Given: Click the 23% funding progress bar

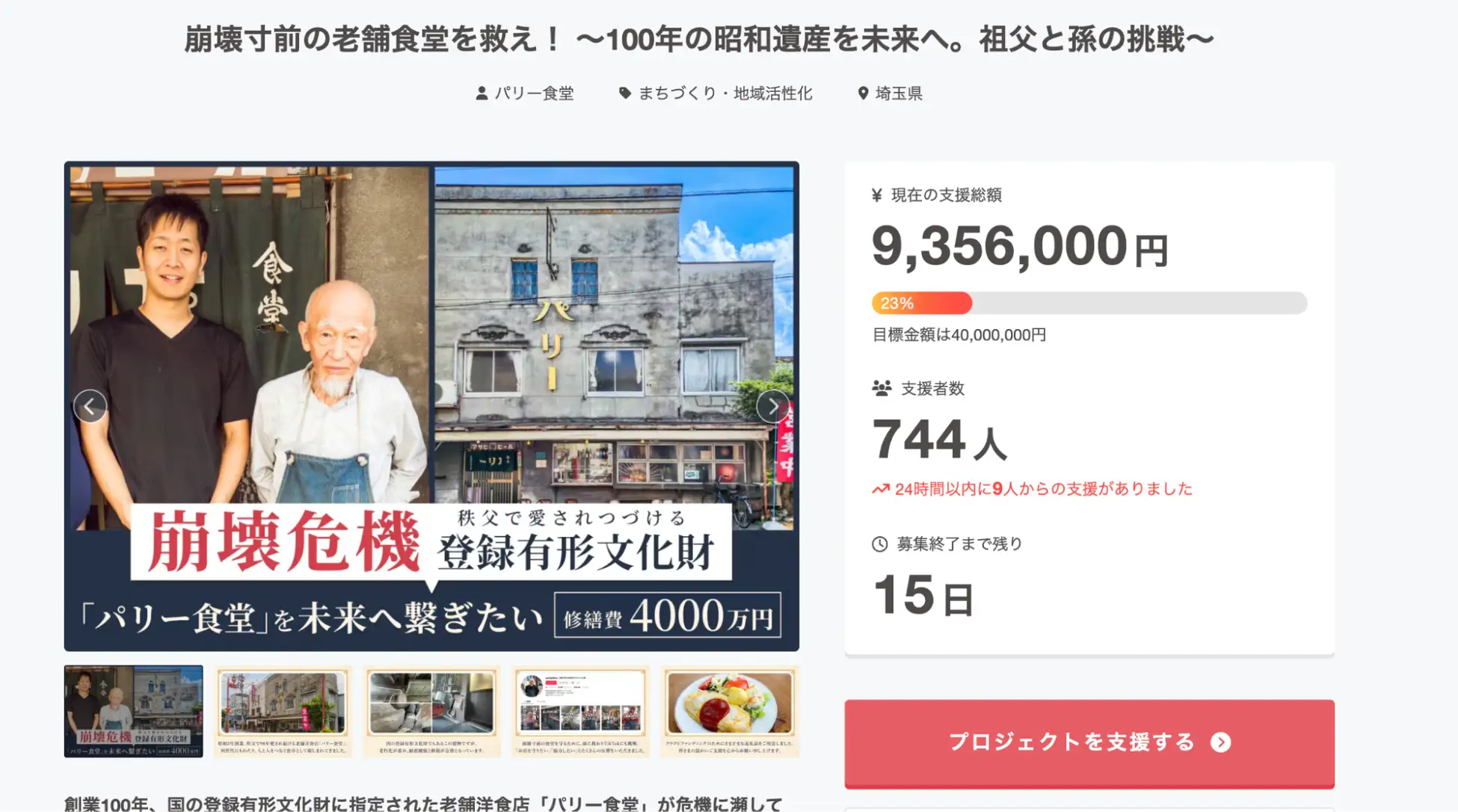Looking at the screenshot, I should point(1089,303).
